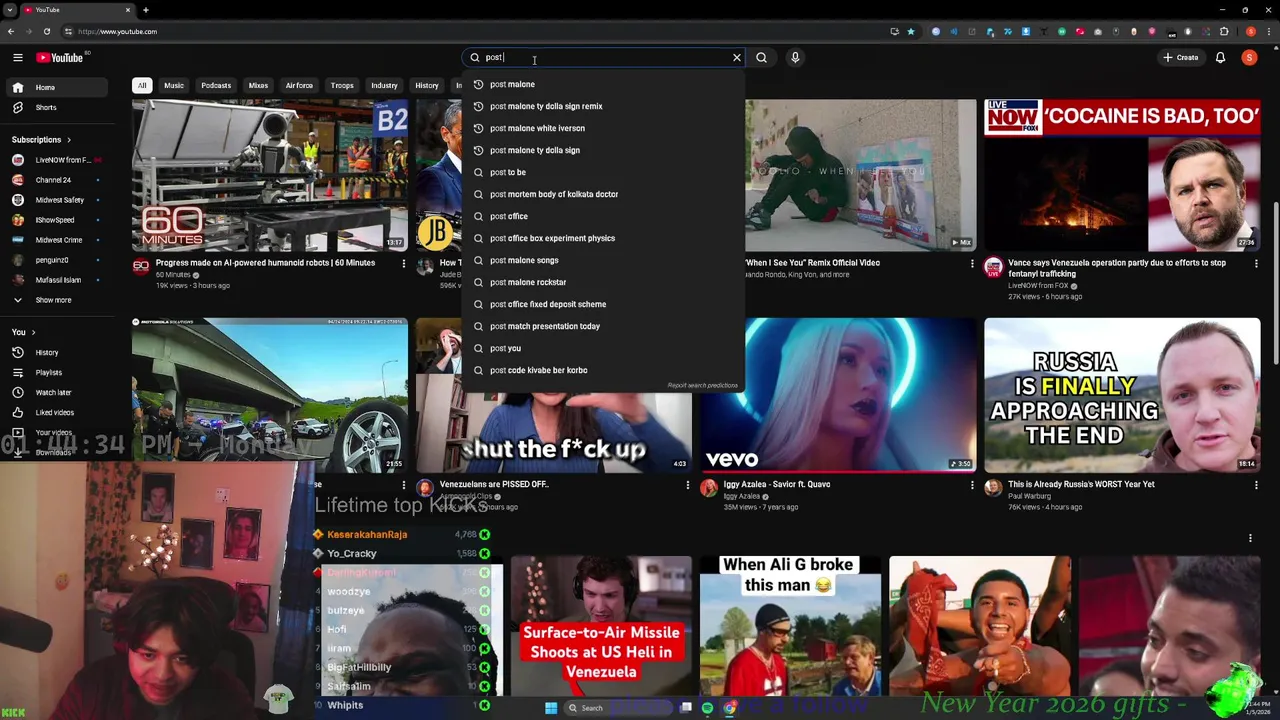Open options for the Vance Venezuela video
1280x720 pixels.
tap(1256, 264)
